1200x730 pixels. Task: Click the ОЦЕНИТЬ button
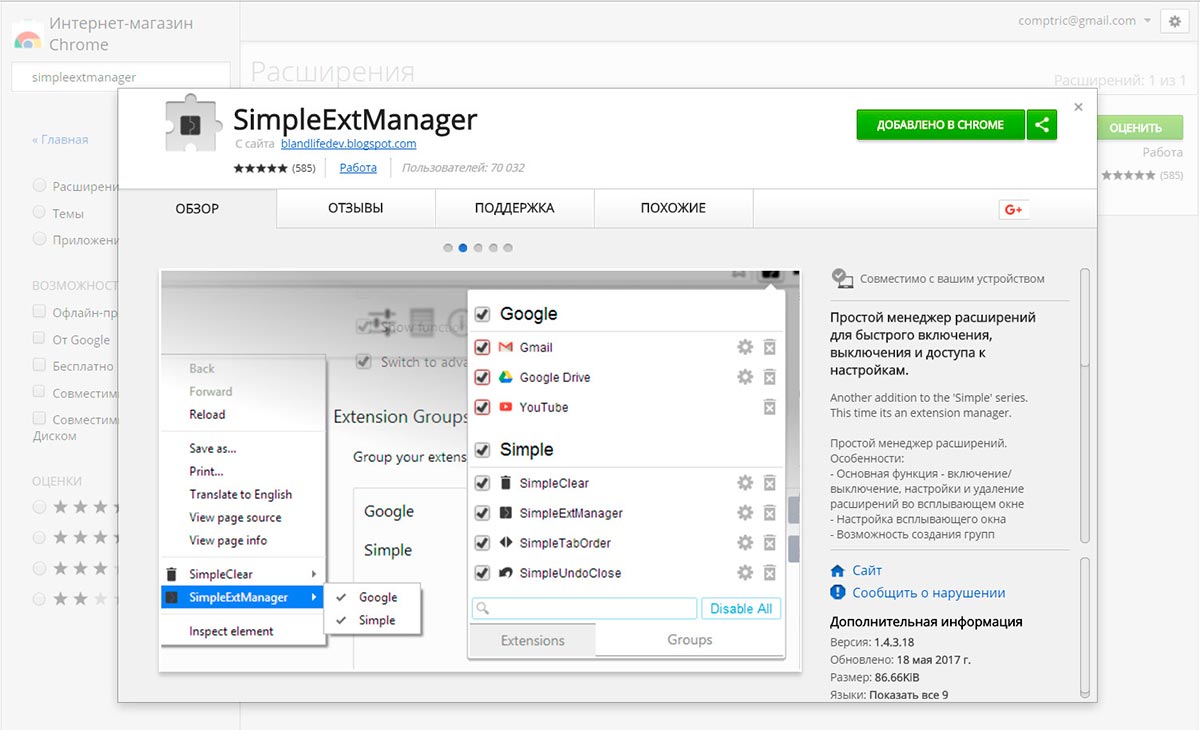pyautogui.click(x=1135, y=128)
